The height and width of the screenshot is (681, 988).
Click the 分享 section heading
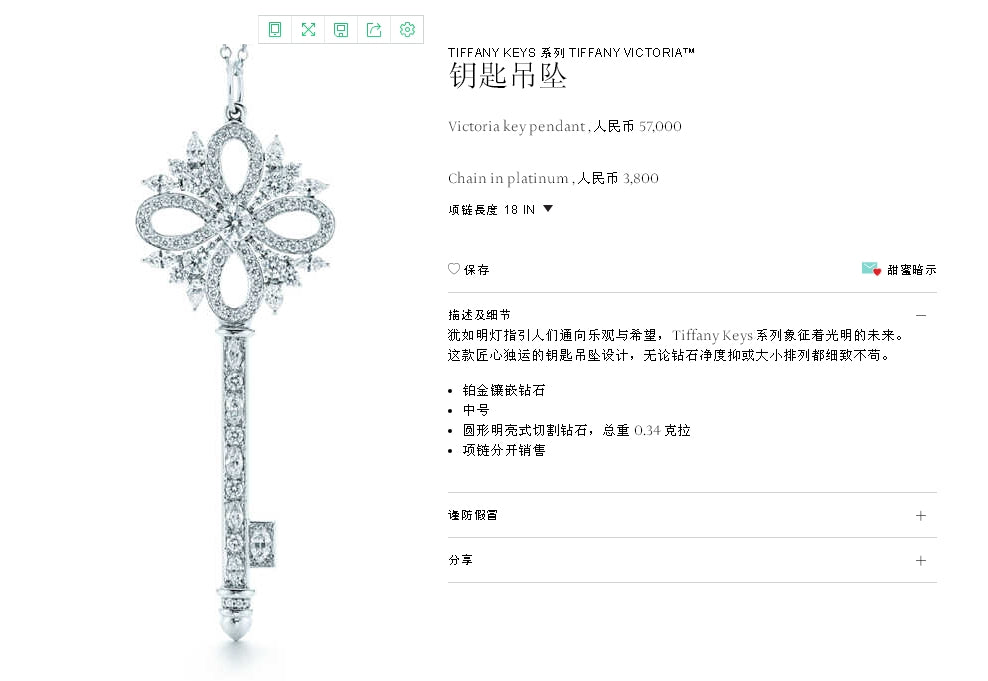[x=460, y=560]
